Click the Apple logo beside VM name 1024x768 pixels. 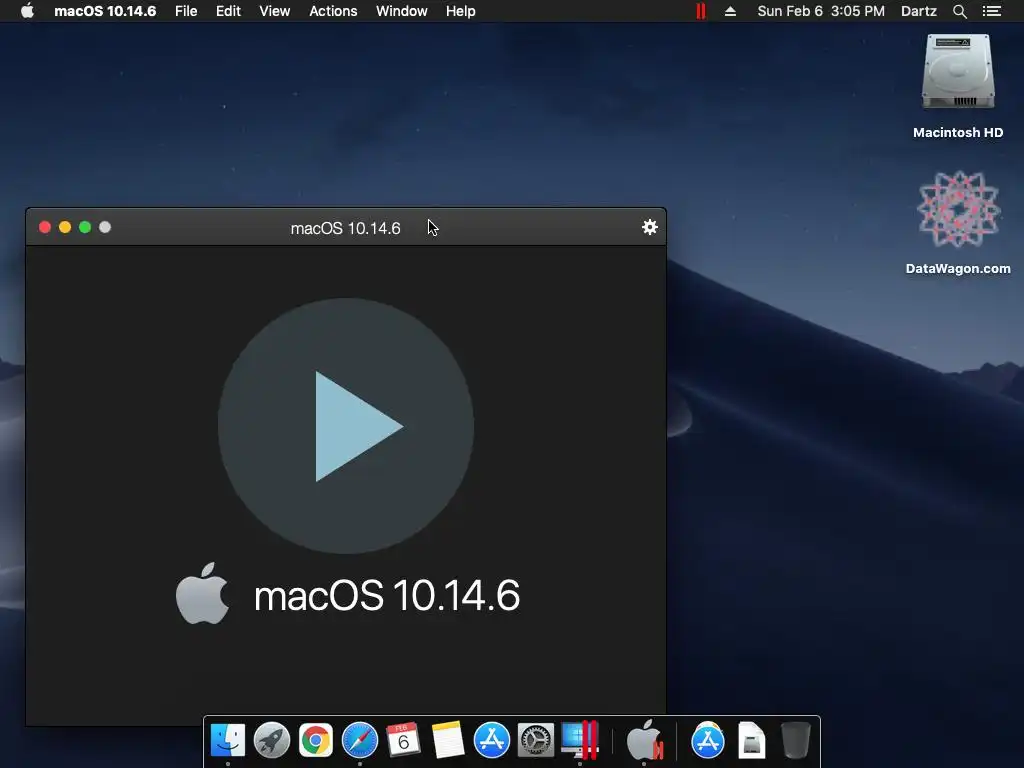coord(202,593)
